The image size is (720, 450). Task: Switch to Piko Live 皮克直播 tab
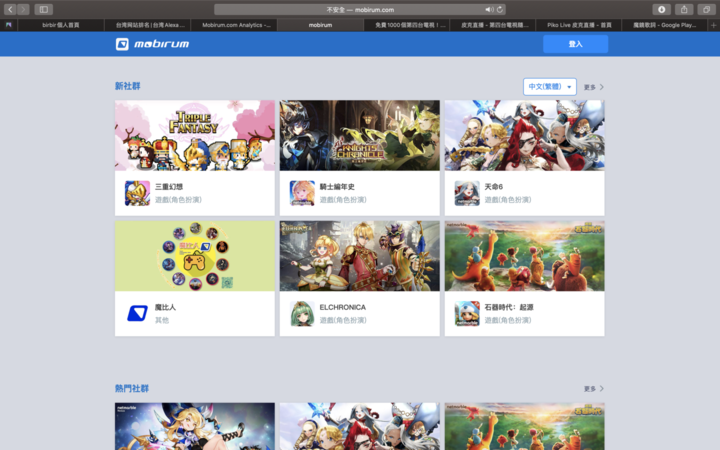tap(579, 25)
